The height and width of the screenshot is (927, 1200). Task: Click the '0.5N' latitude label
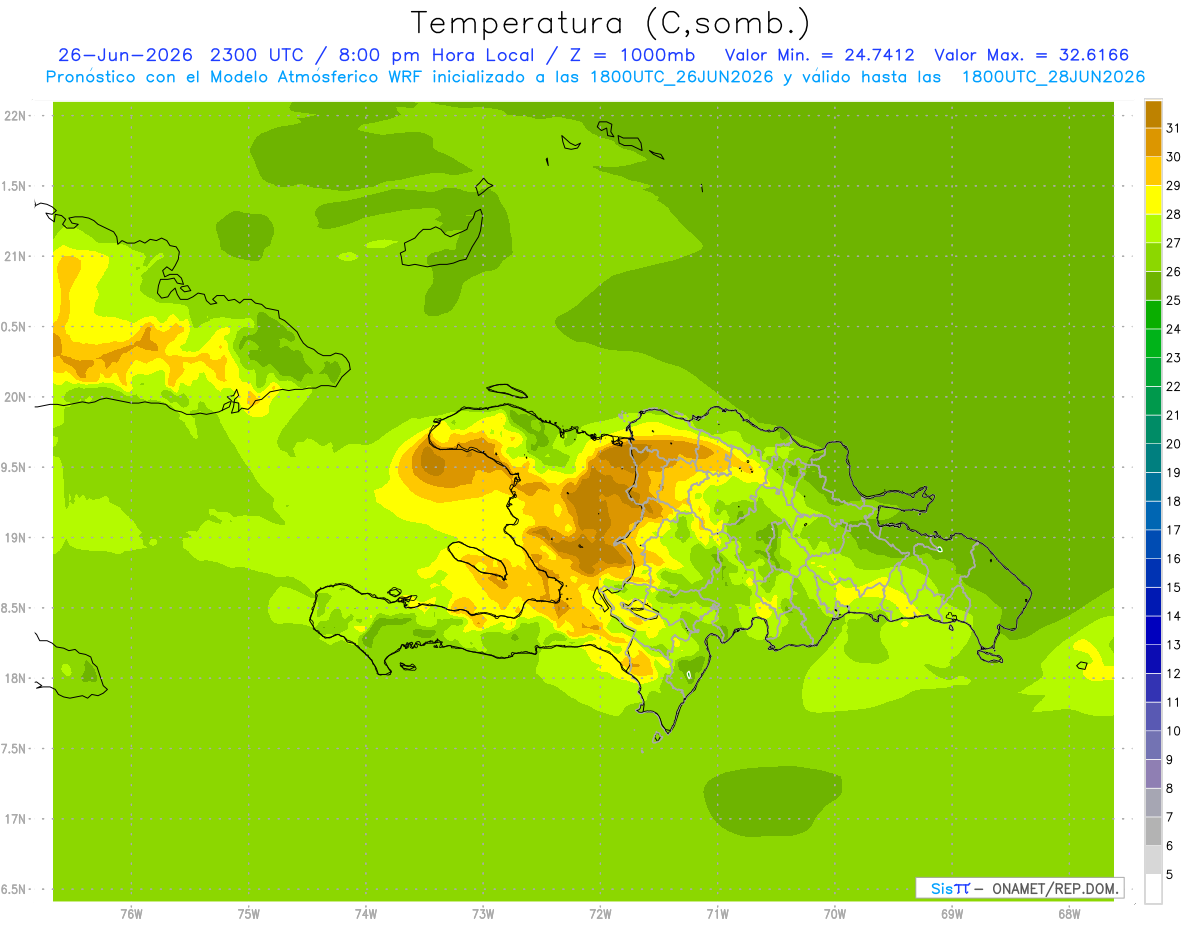(x=15, y=327)
